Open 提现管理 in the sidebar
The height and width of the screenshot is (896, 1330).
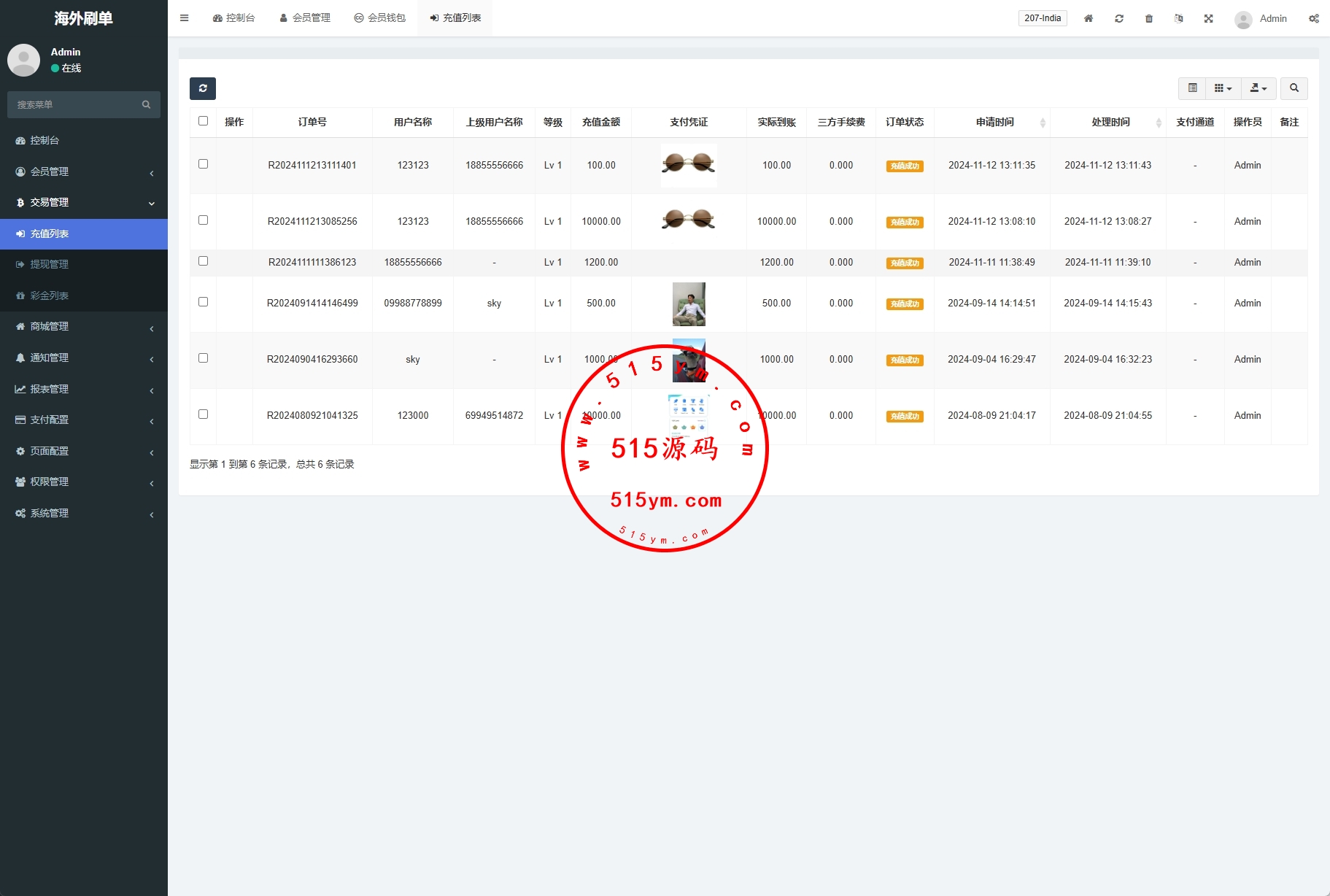coord(50,264)
